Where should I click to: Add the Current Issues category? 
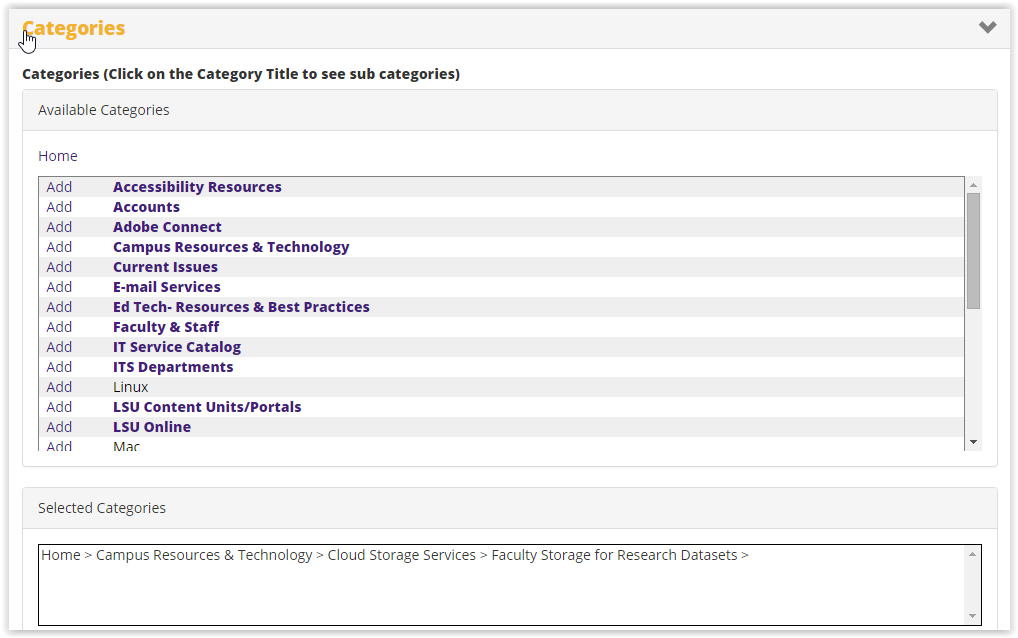click(x=59, y=267)
